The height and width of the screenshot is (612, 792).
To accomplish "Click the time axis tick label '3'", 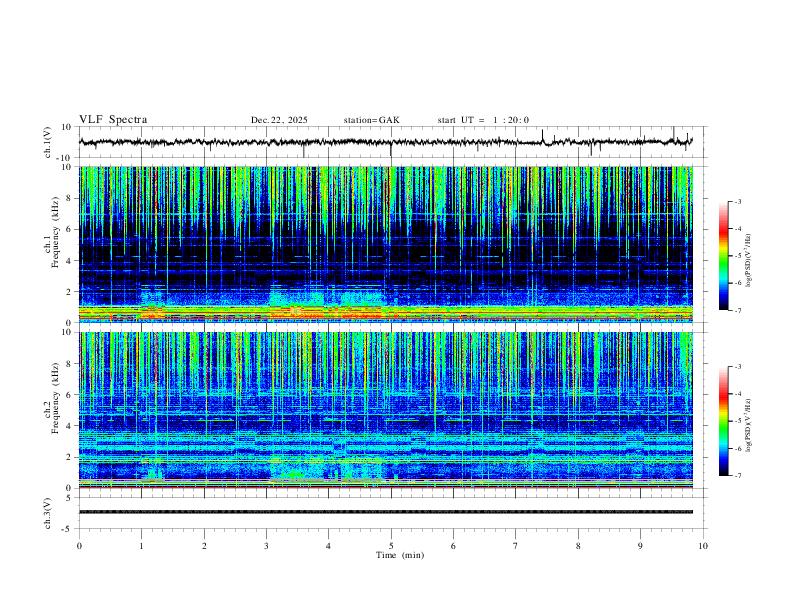I will [x=266, y=546].
